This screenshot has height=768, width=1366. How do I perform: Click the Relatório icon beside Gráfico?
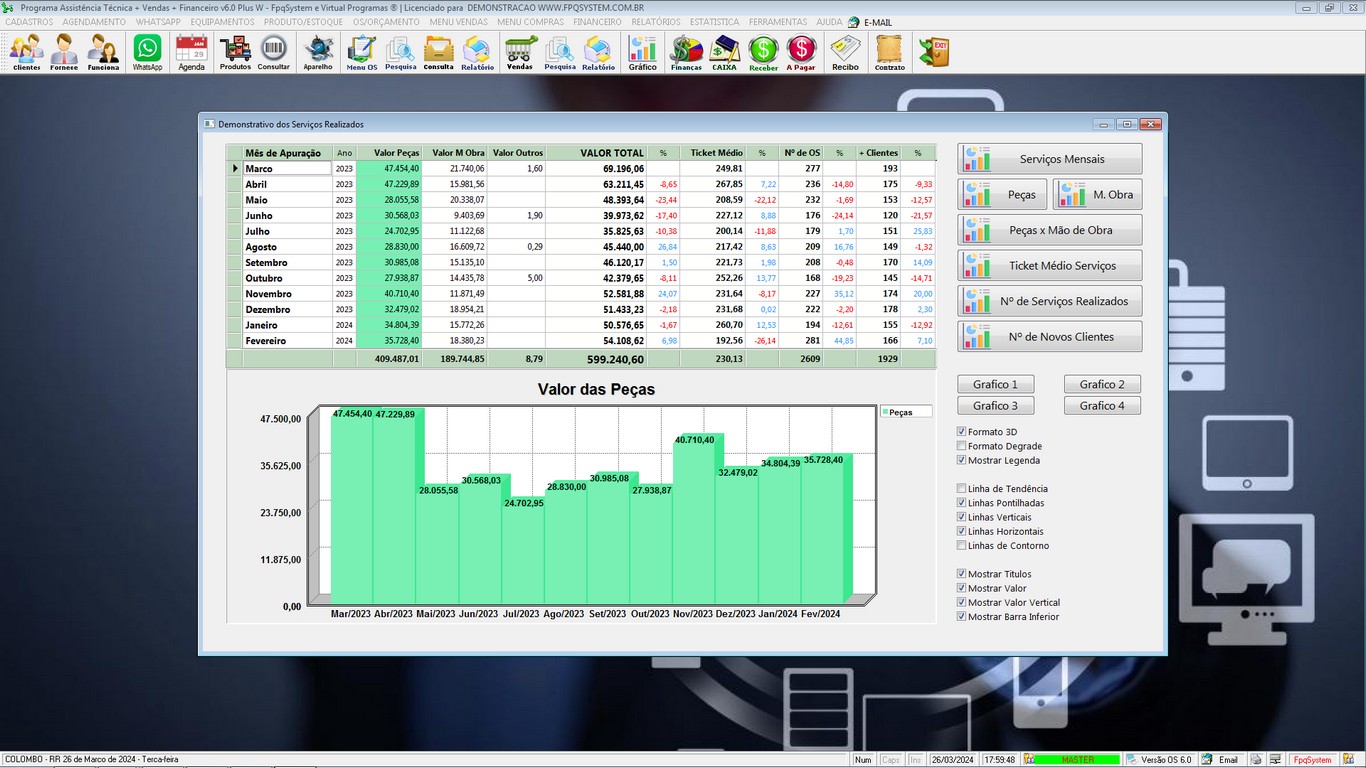[x=598, y=52]
